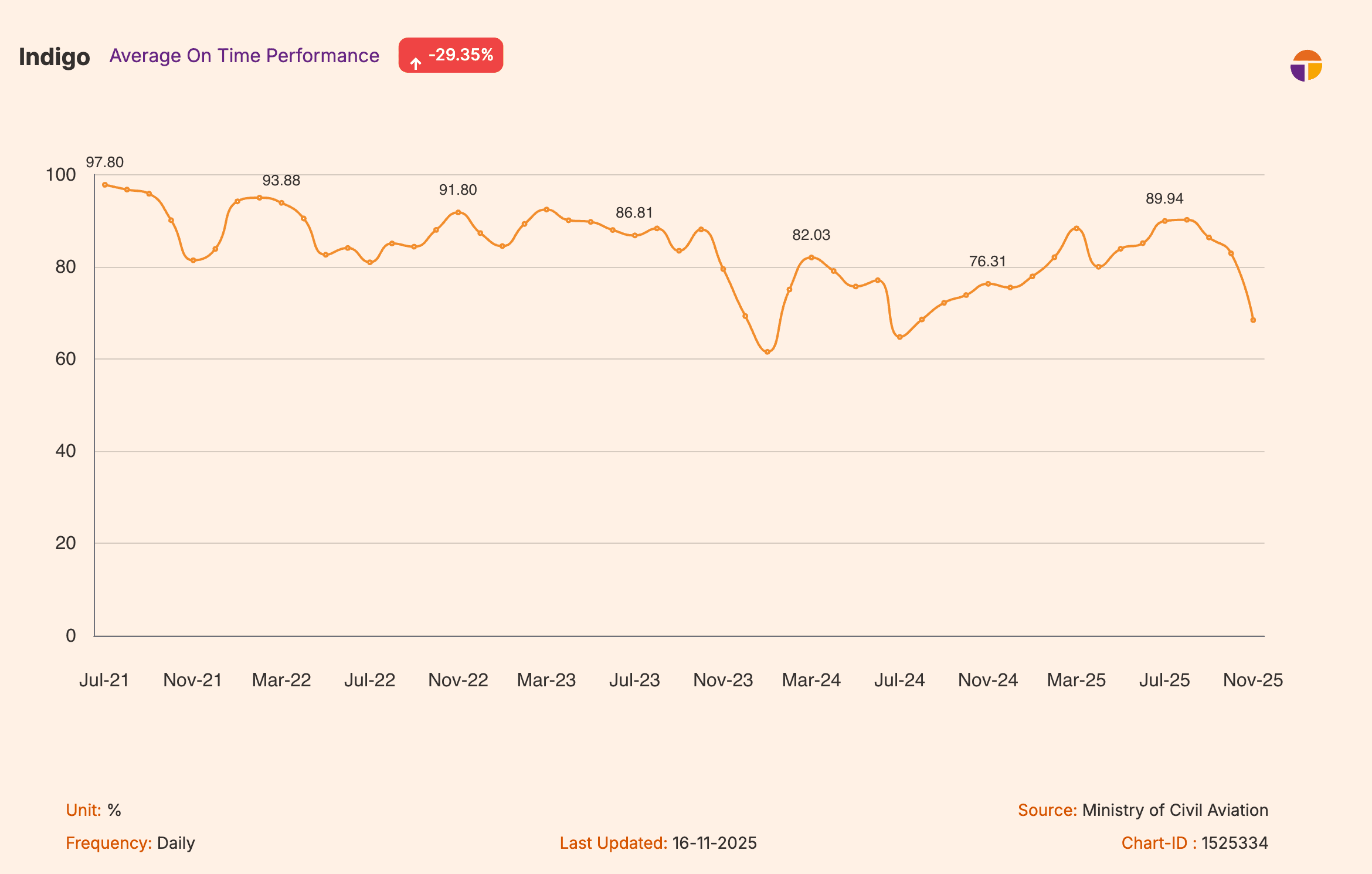Screen dimensions: 1372x874
Task: Click the orange and purple logo icon
Action: pyautogui.click(x=1306, y=66)
